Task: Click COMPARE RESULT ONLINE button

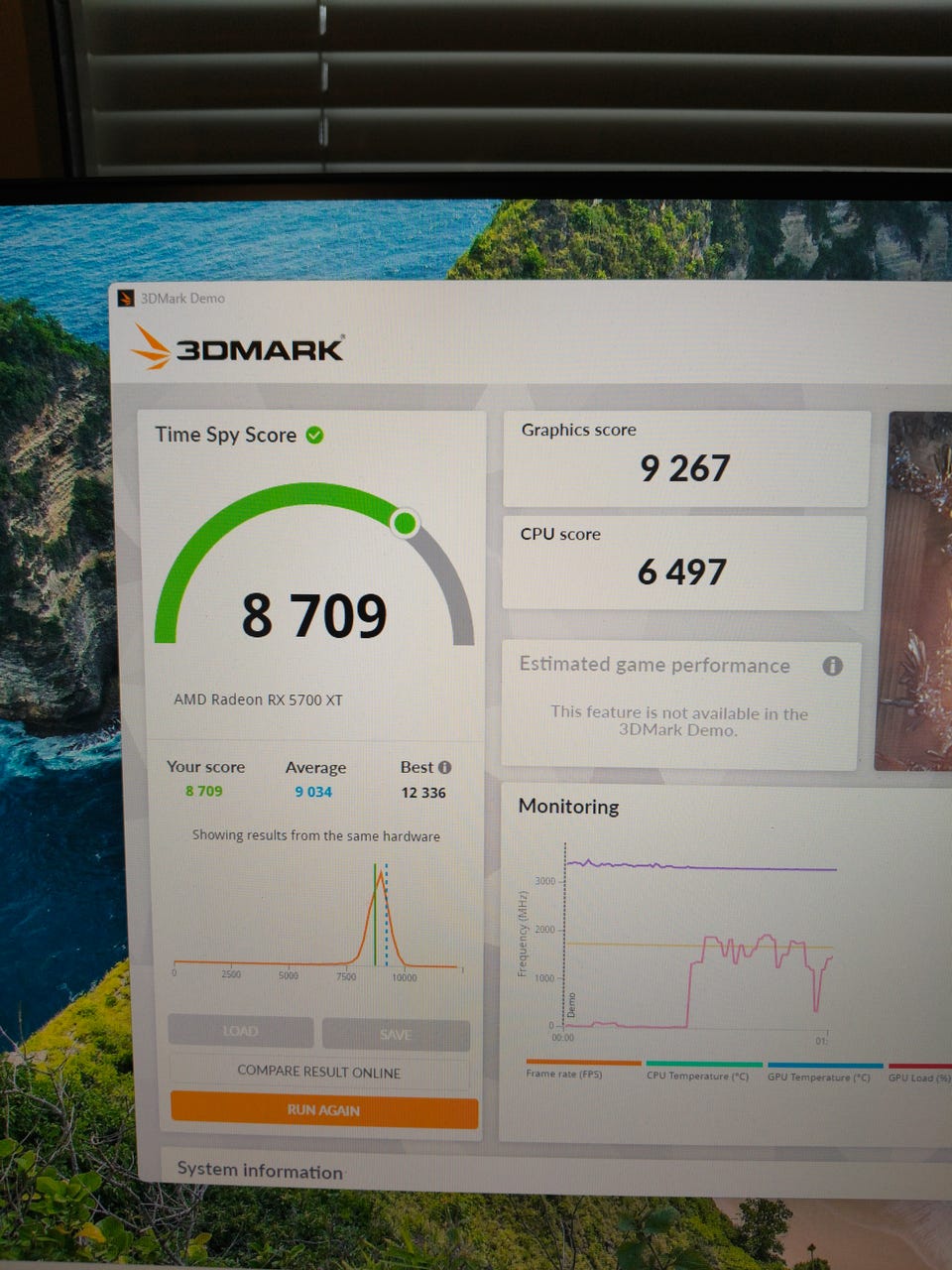Action: pos(319,1072)
